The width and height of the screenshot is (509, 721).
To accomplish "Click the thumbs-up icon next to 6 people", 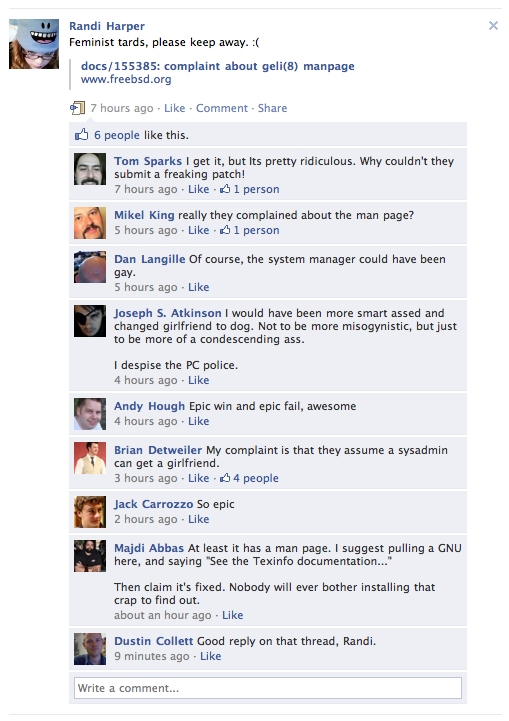I will (x=81, y=135).
